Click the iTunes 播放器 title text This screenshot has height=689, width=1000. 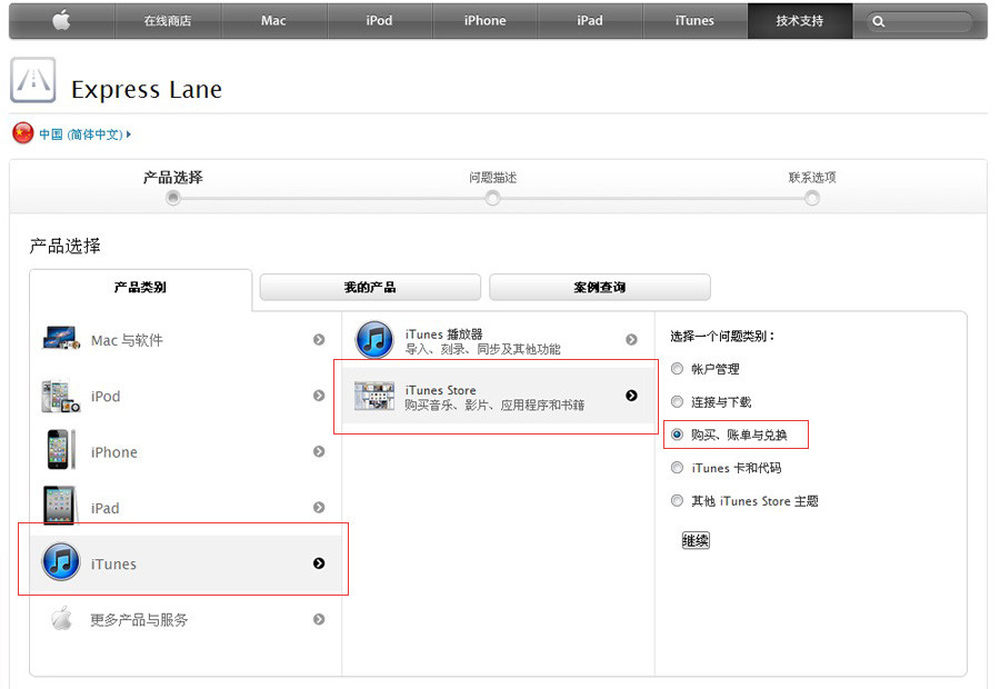tap(444, 334)
